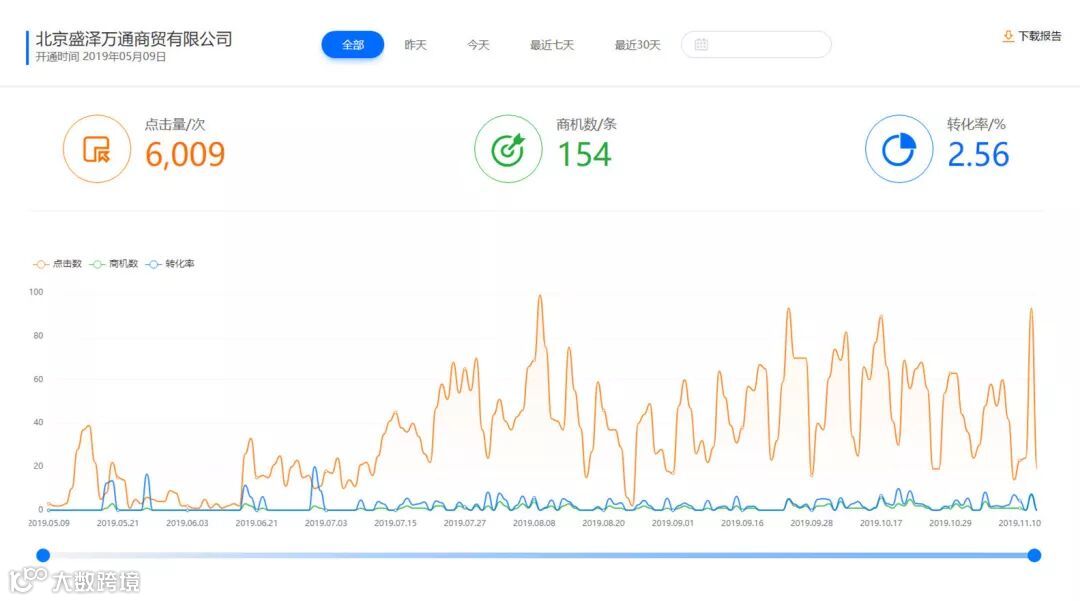Click the 2019.11.10 x-axis date label

click(1019, 523)
